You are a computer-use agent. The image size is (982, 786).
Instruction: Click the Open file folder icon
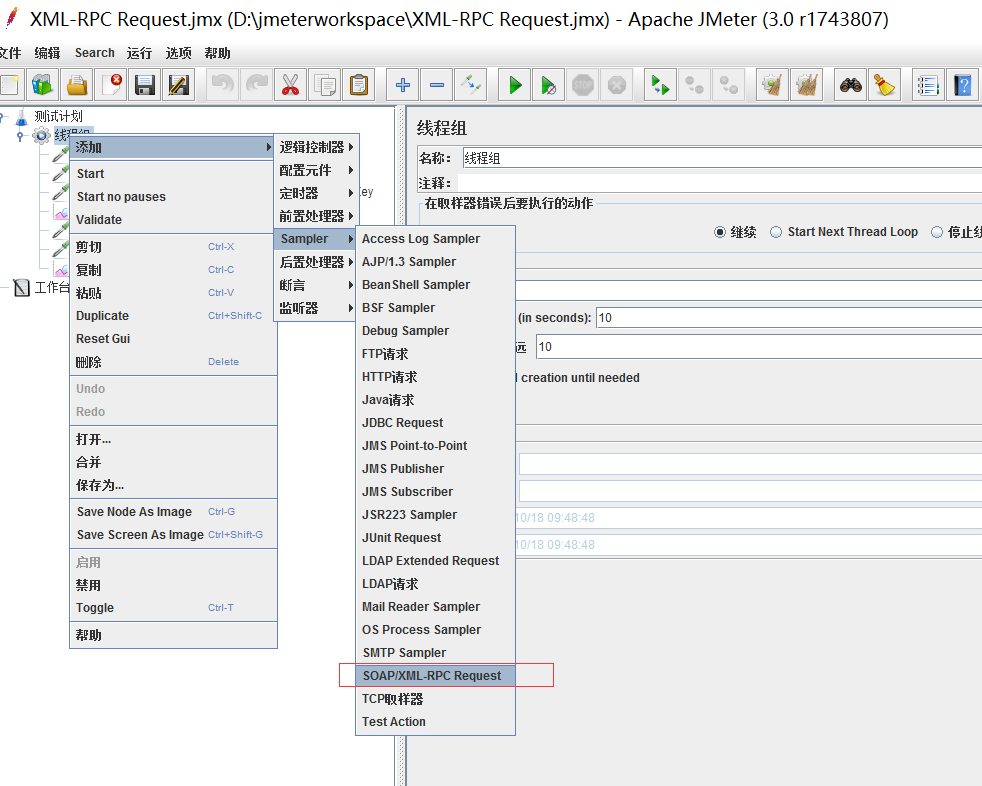[77, 85]
